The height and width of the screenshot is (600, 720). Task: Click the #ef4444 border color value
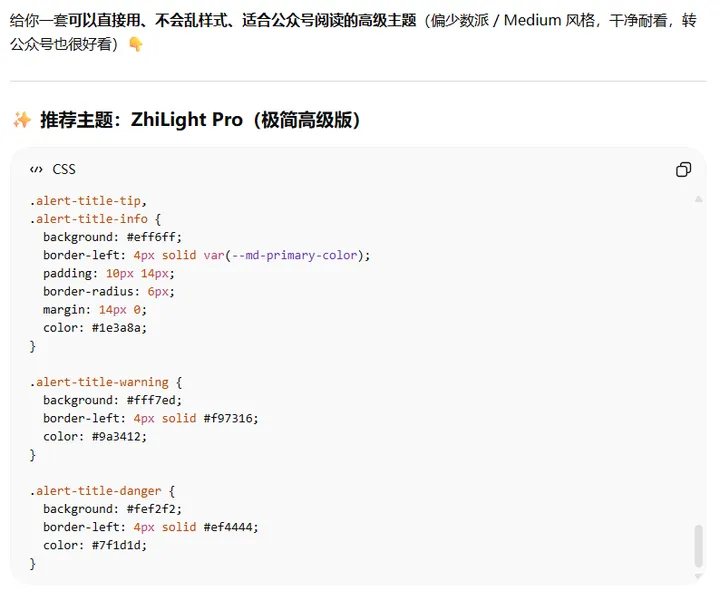(237, 527)
